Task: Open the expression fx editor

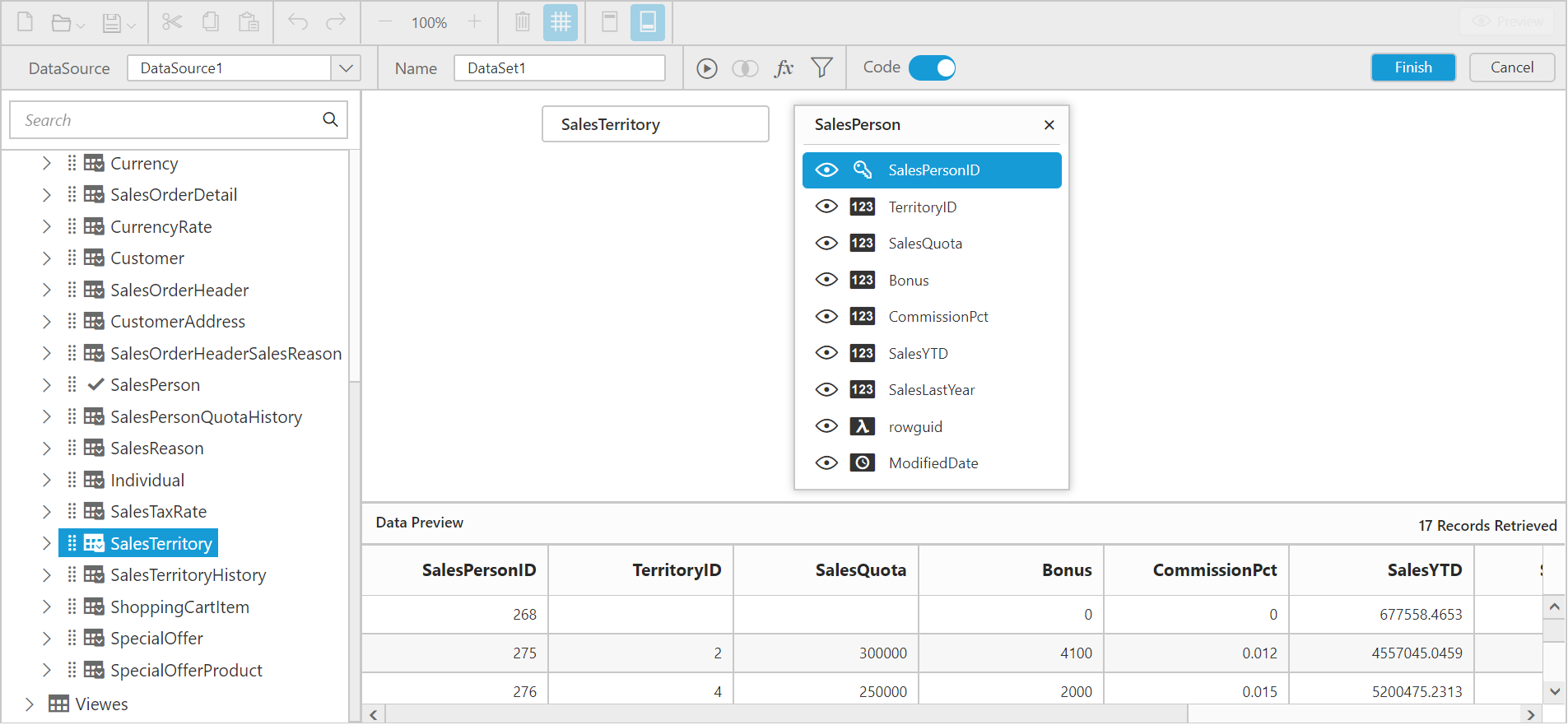Action: (784, 68)
